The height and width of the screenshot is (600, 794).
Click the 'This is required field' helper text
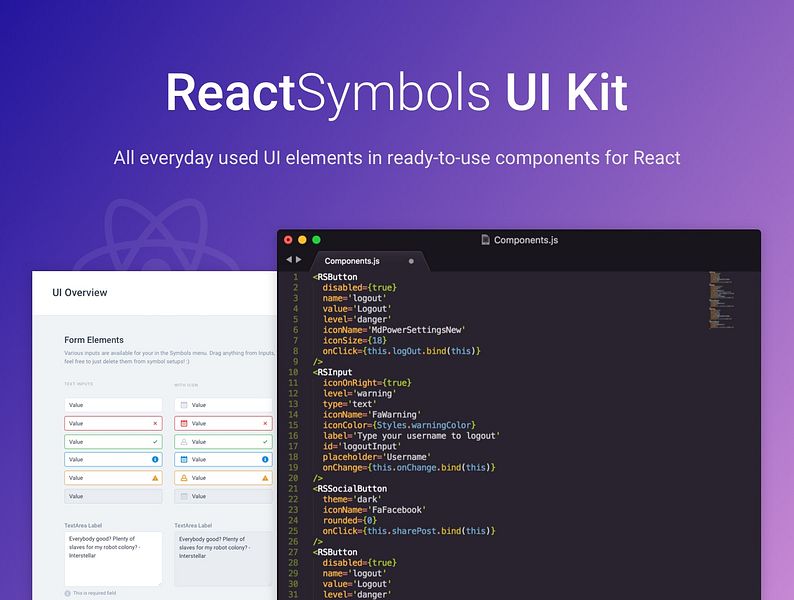tap(95, 593)
